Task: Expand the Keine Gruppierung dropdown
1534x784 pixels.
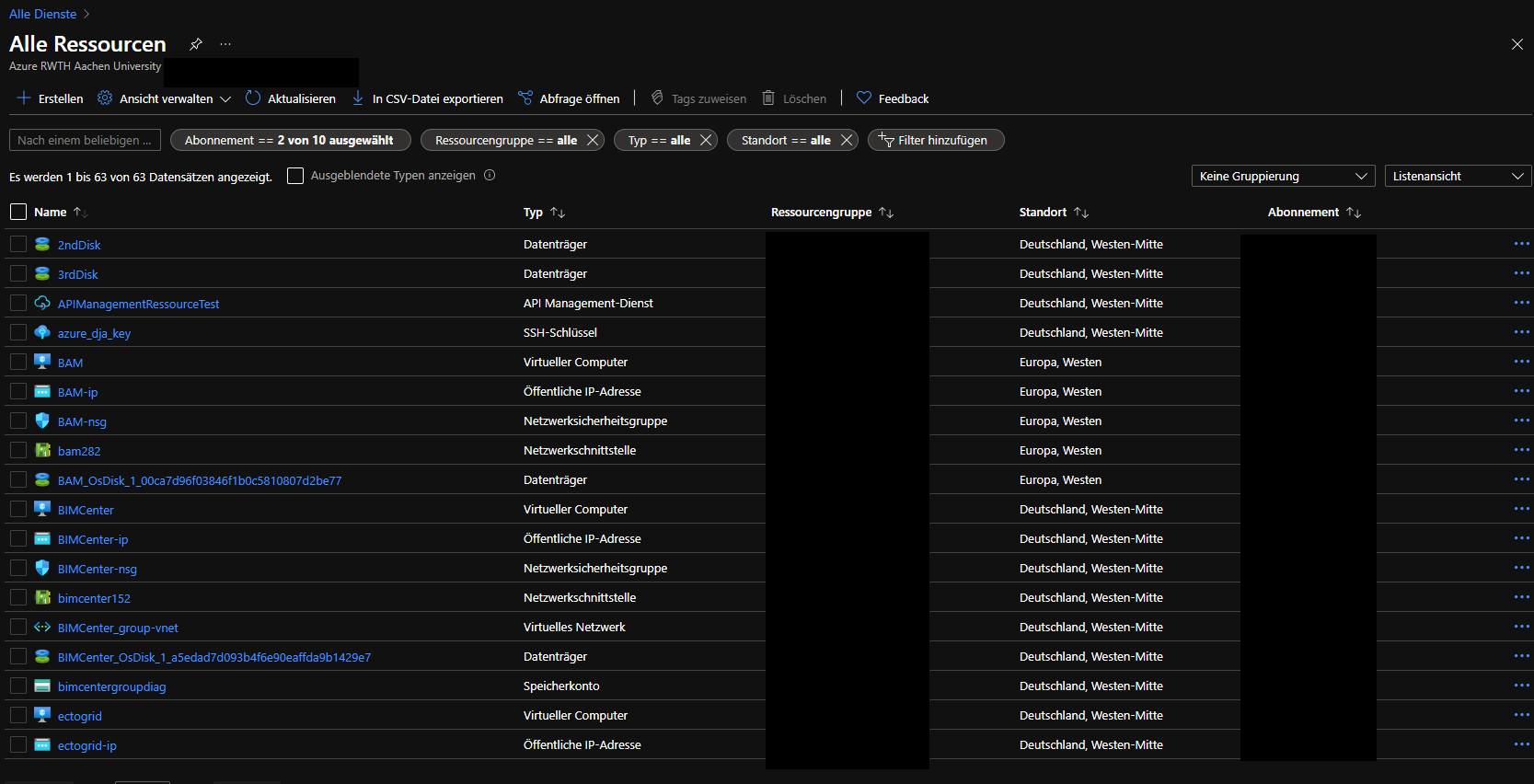Action: pyautogui.click(x=1283, y=176)
